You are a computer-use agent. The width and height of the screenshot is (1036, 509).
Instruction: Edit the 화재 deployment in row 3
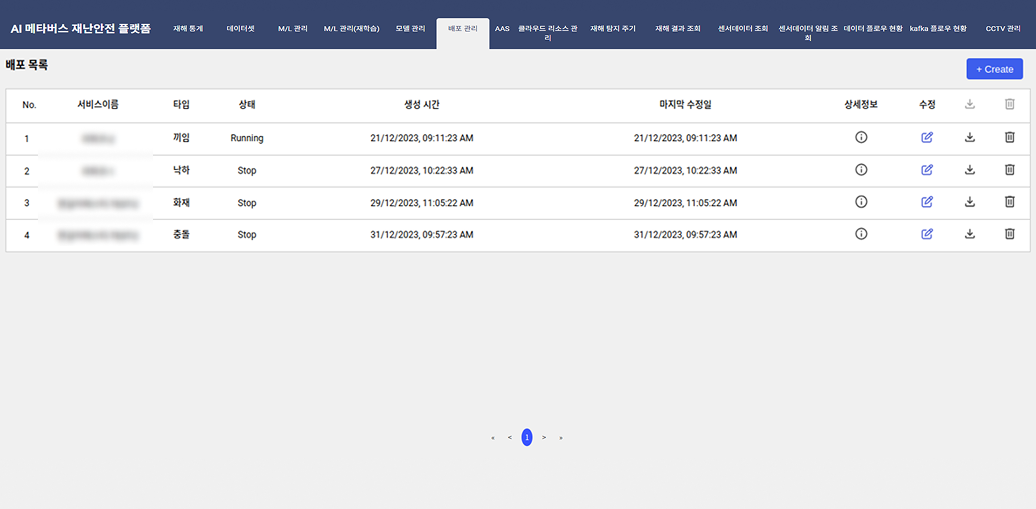coord(927,202)
